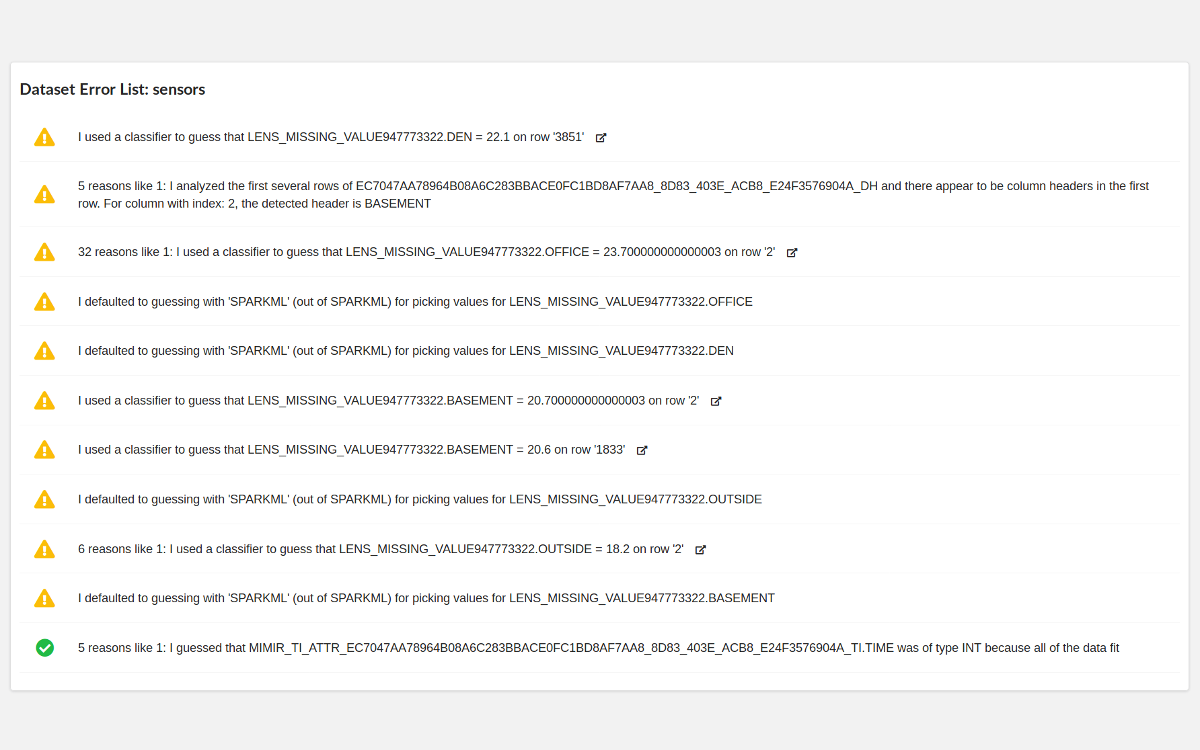Click warning icon for SPARKML OFFICE default

click(45, 301)
